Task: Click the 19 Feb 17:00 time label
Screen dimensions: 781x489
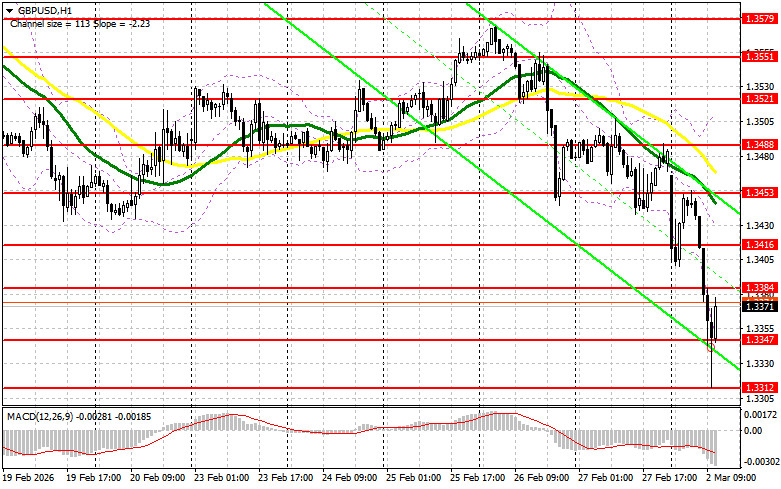Action: point(93,478)
